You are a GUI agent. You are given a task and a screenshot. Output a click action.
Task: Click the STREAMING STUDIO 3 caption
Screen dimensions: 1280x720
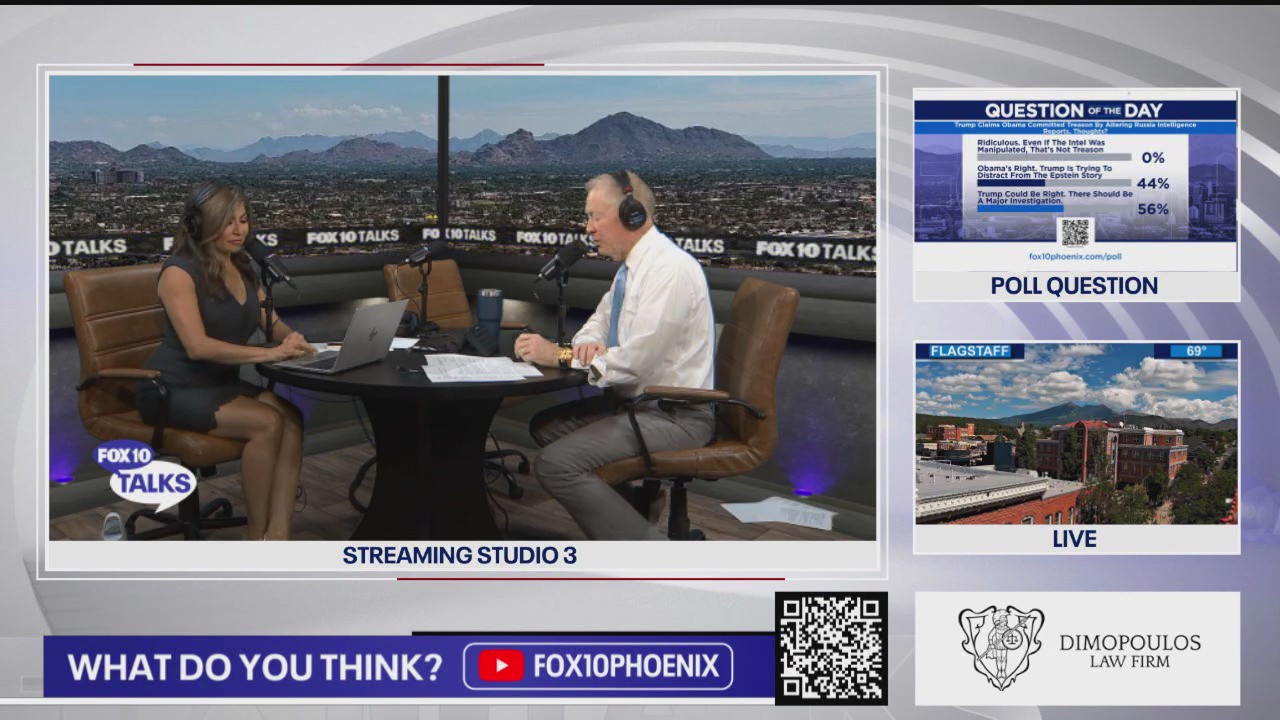[460, 555]
